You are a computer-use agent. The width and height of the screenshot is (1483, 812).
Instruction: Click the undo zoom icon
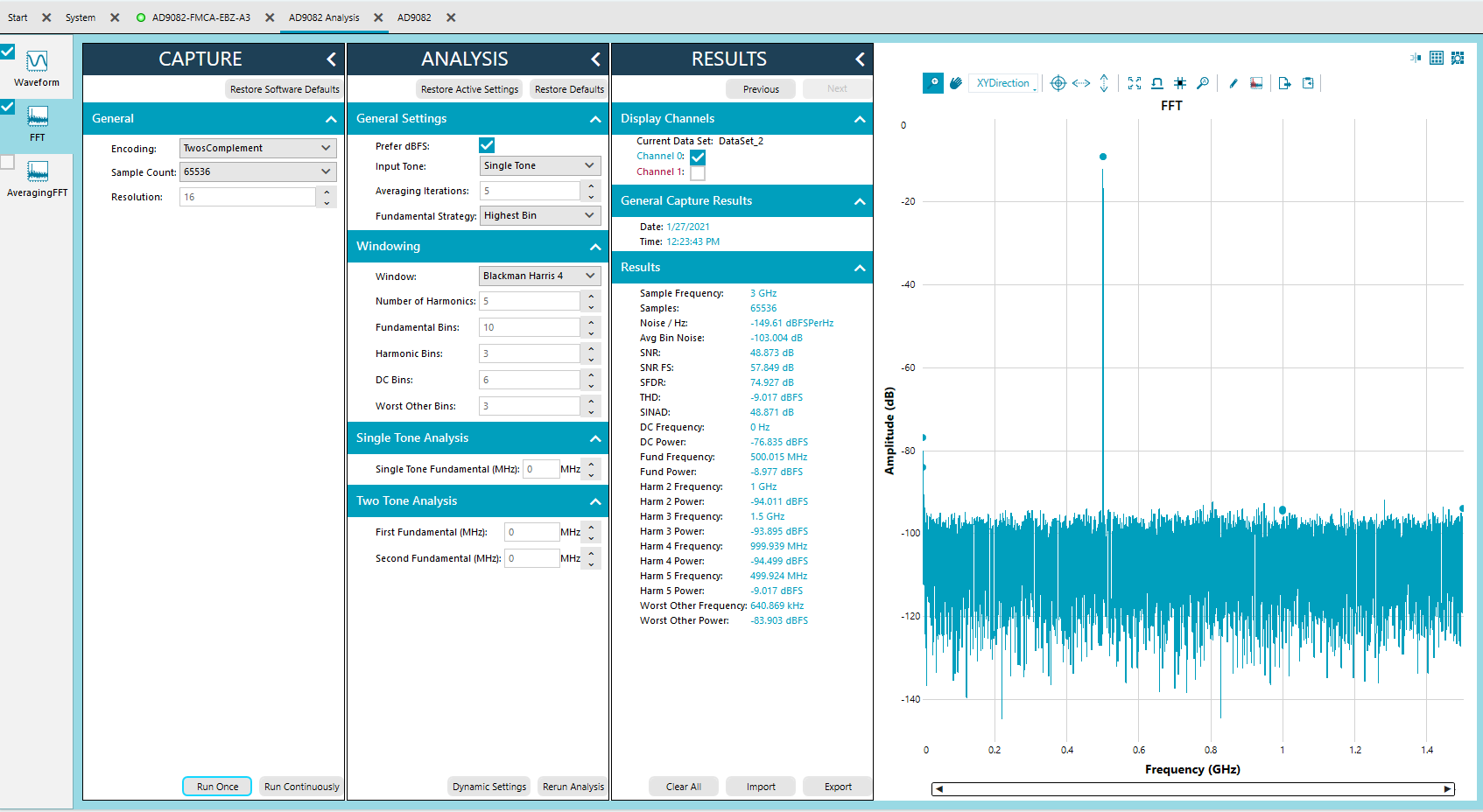(1157, 83)
